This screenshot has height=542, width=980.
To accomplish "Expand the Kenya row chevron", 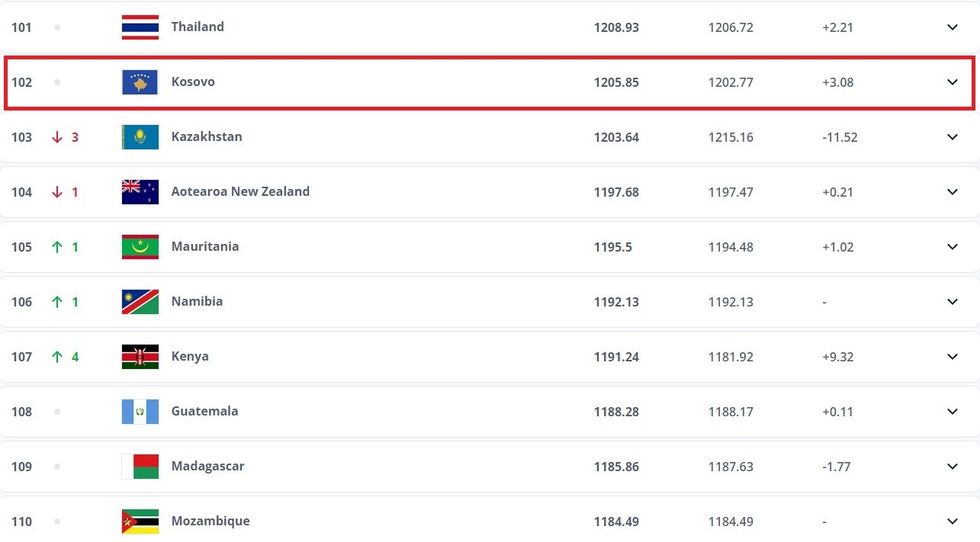I will (952, 357).
